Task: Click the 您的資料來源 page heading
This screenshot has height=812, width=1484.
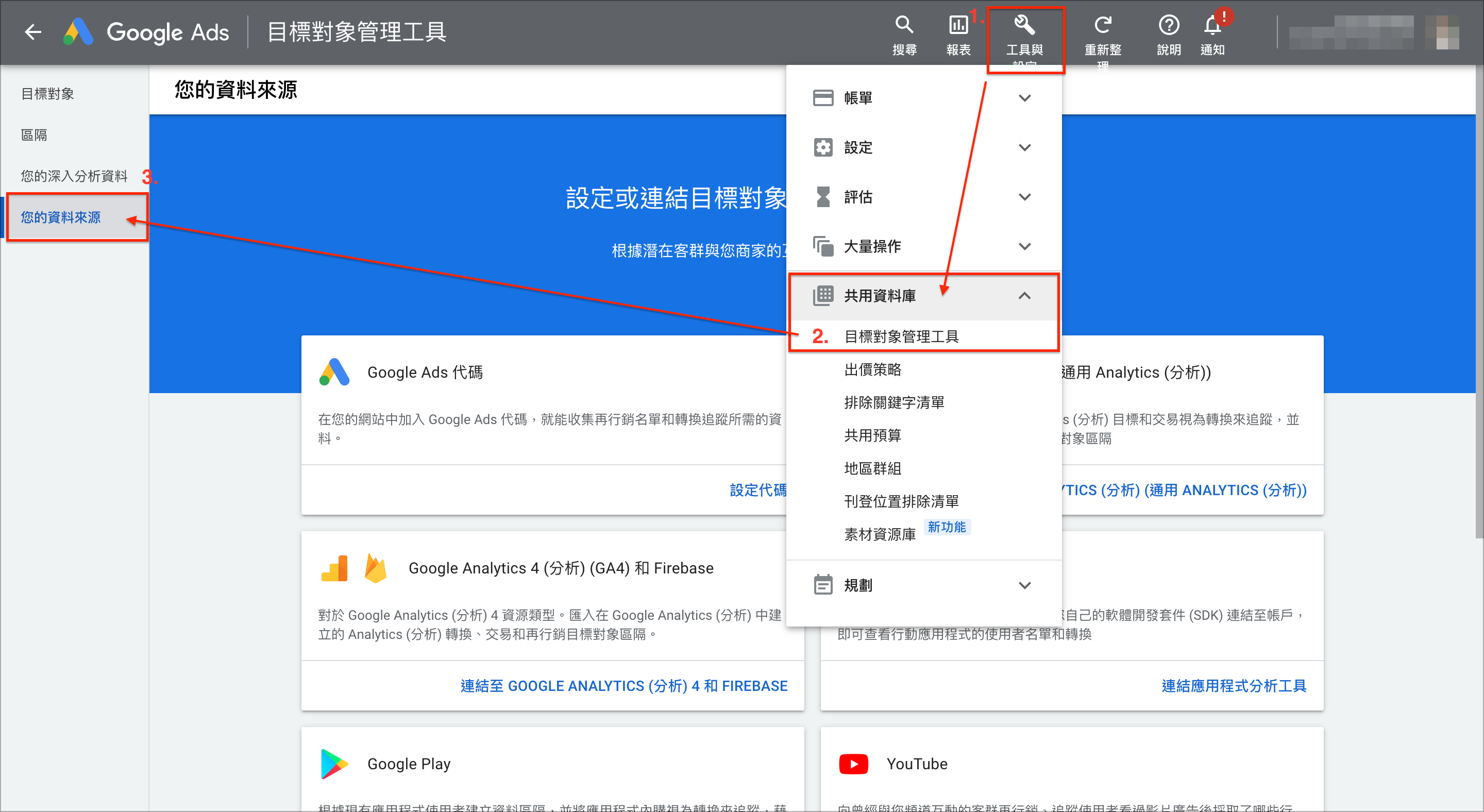Action: point(235,89)
